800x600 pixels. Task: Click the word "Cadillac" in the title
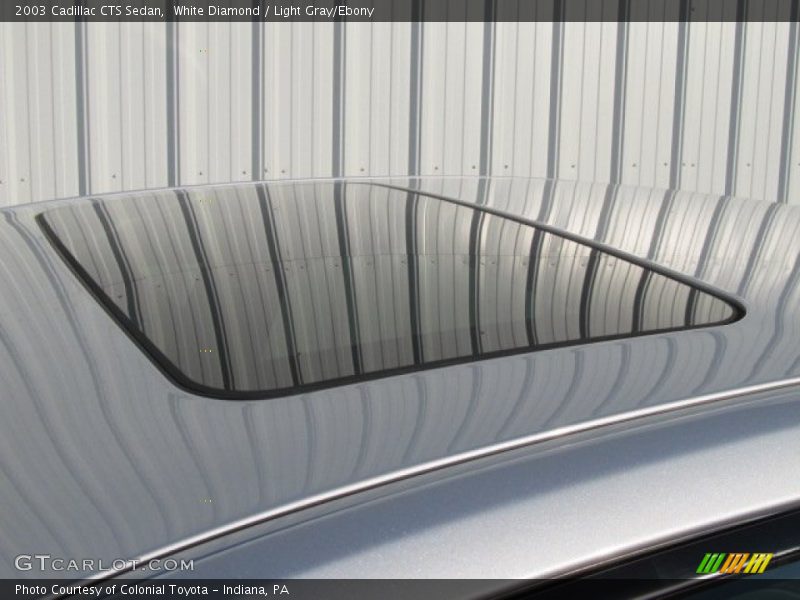click(x=72, y=10)
